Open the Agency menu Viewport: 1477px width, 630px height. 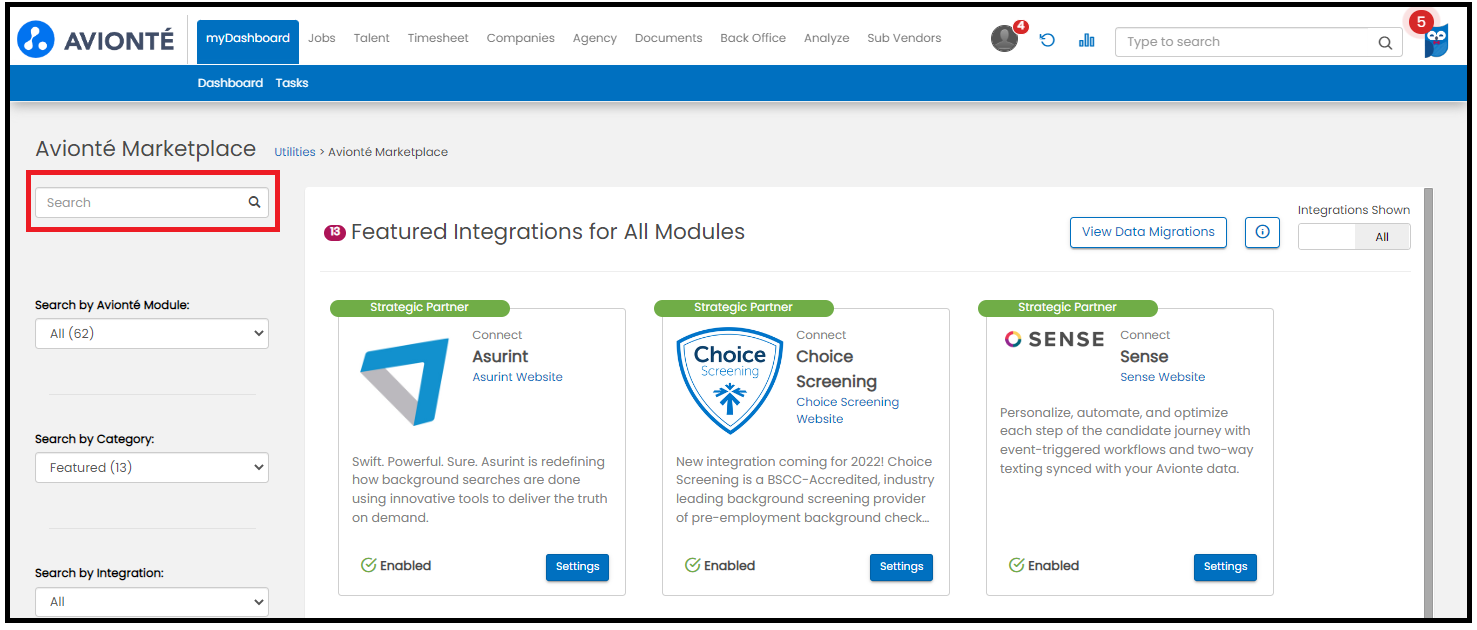click(595, 38)
